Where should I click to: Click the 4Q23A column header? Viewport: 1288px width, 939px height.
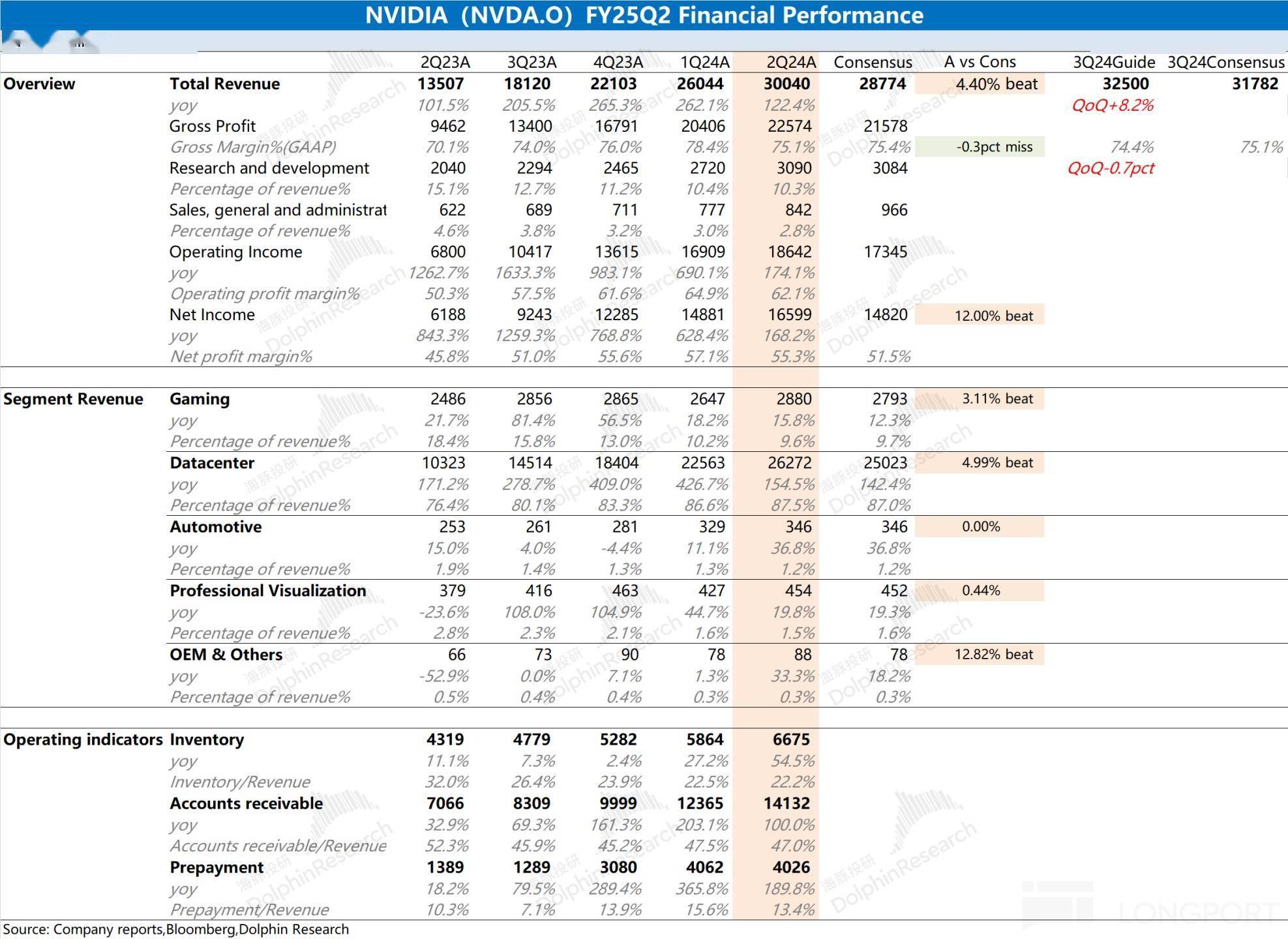[618, 62]
